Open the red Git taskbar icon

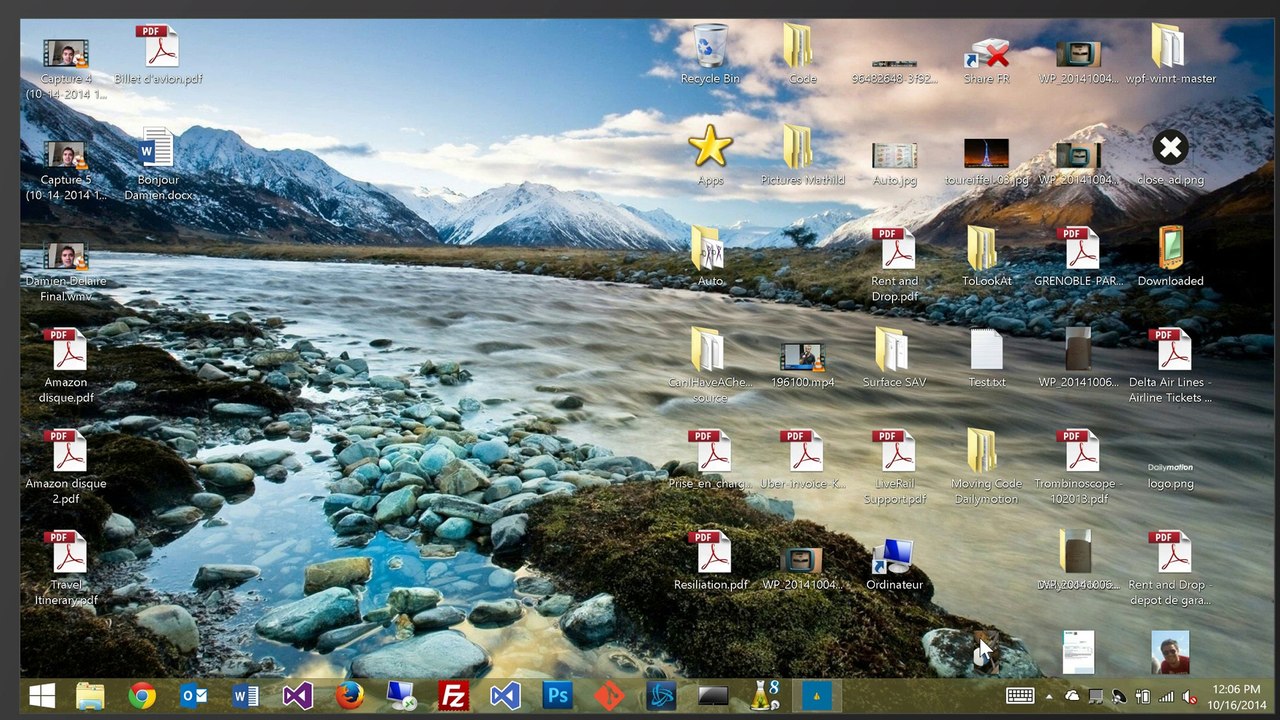point(609,695)
